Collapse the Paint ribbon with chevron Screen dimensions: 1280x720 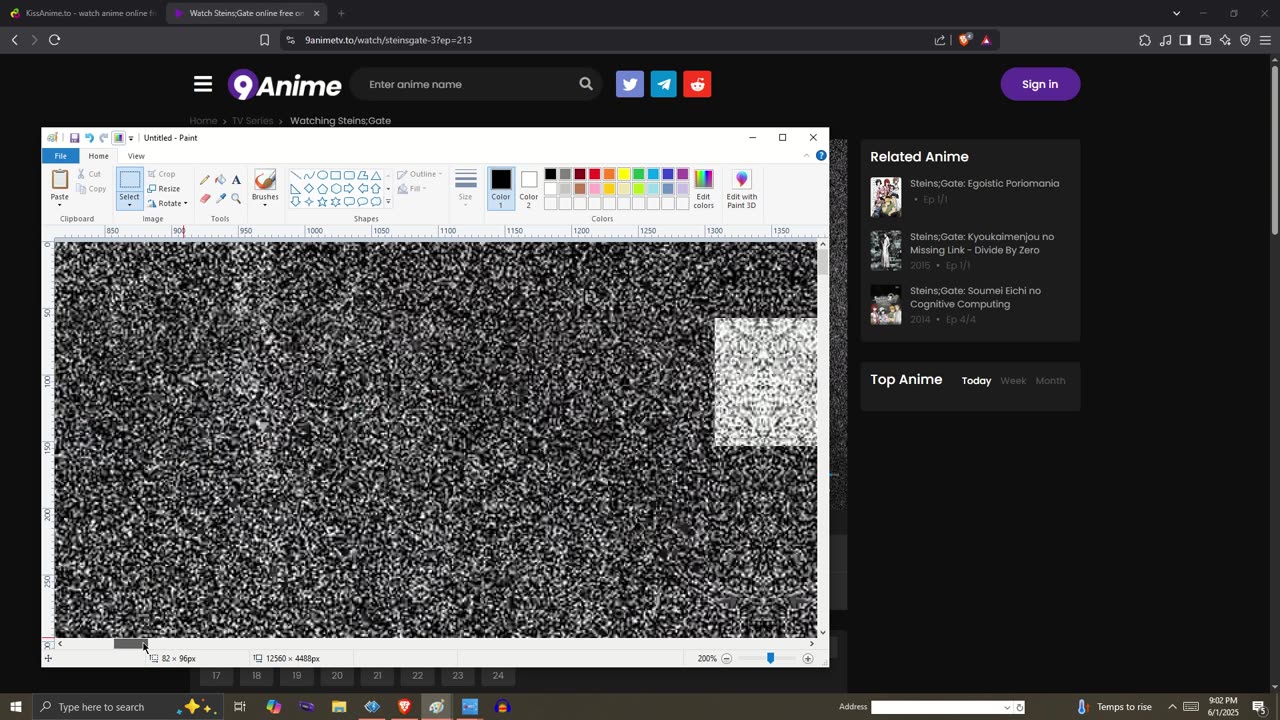point(807,156)
